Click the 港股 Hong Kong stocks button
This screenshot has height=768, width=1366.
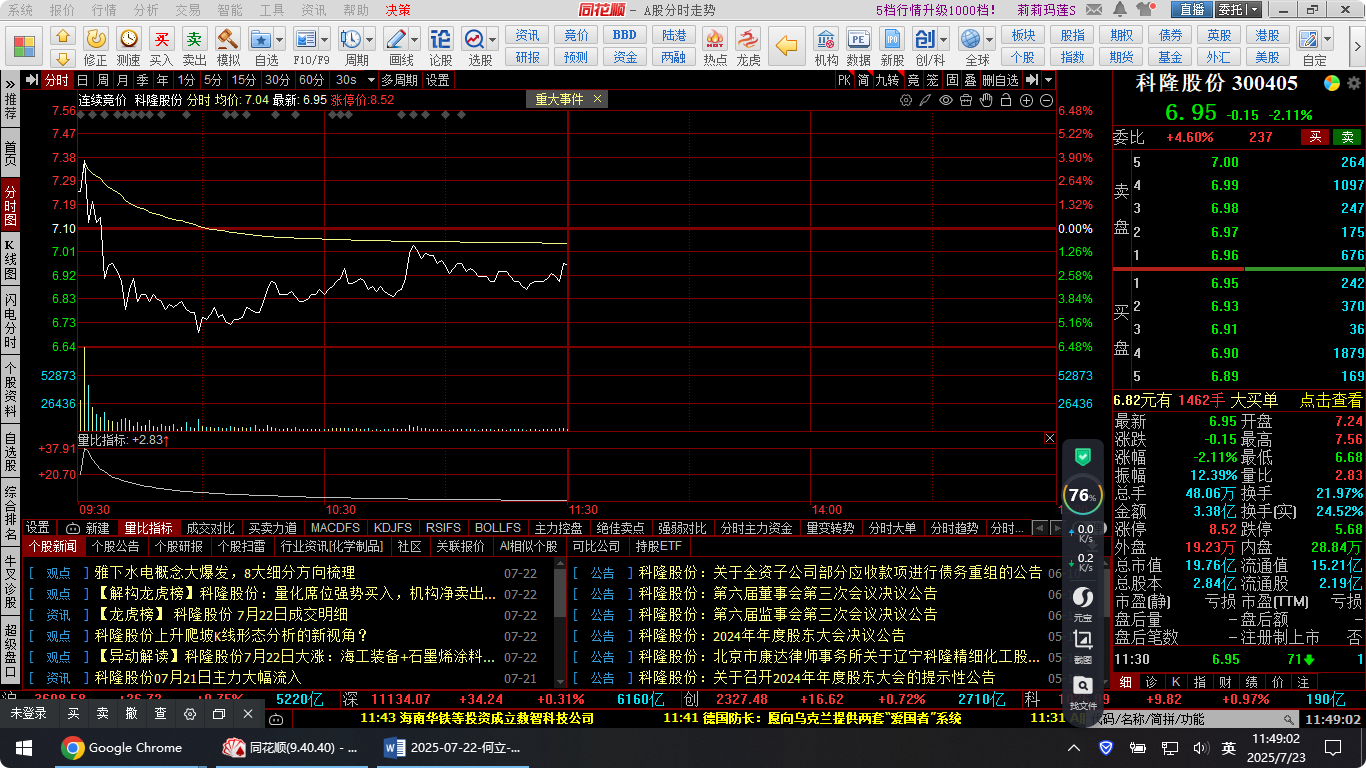tap(1268, 35)
